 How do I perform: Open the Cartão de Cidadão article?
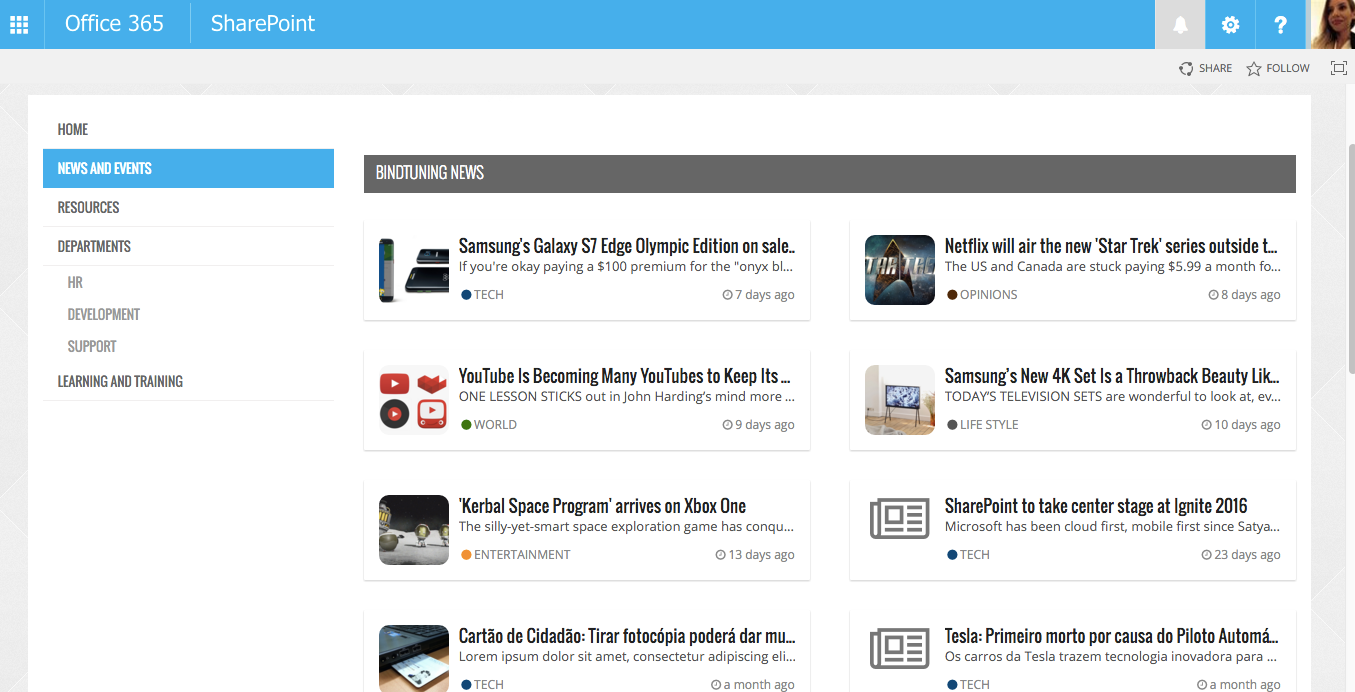(627, 636)
